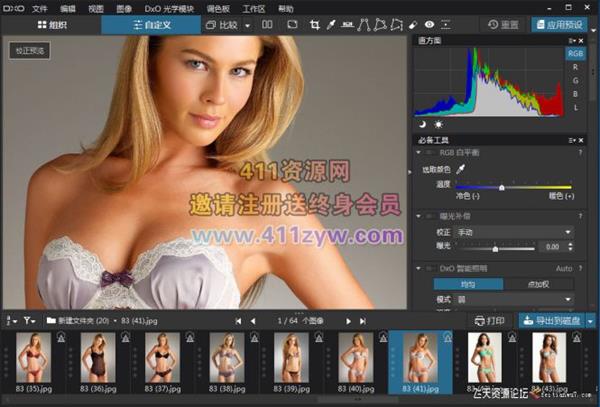Go to next image in filmstrip navigation
This screenshot has width=600, height=407.
click(349, 320)
